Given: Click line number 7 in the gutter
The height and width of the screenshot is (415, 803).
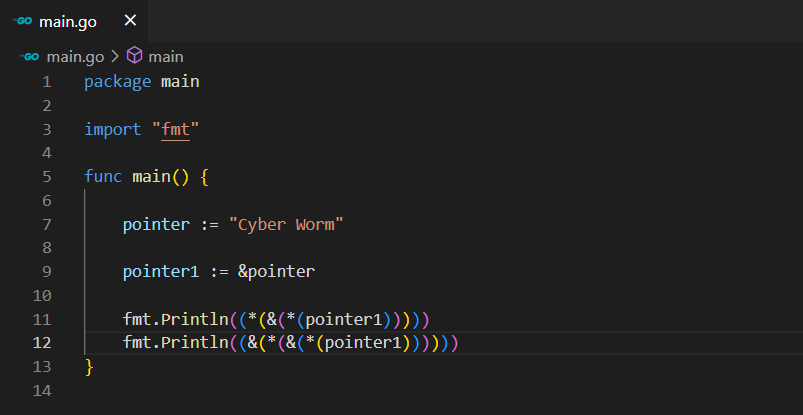Looking at the screenshot, I should tap(46, 224).
